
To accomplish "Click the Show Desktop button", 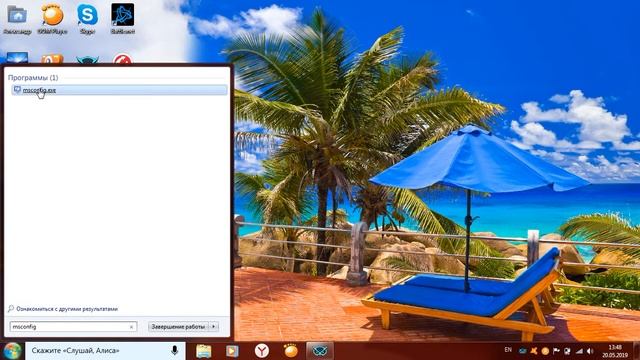I will tap(636, 351).
